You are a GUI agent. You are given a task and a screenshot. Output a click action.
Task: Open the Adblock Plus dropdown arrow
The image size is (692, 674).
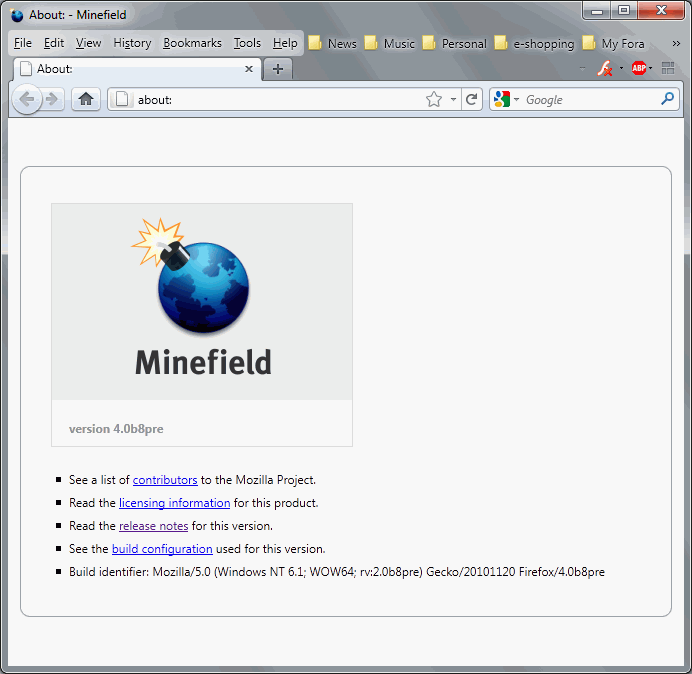(x=651, y=68)
